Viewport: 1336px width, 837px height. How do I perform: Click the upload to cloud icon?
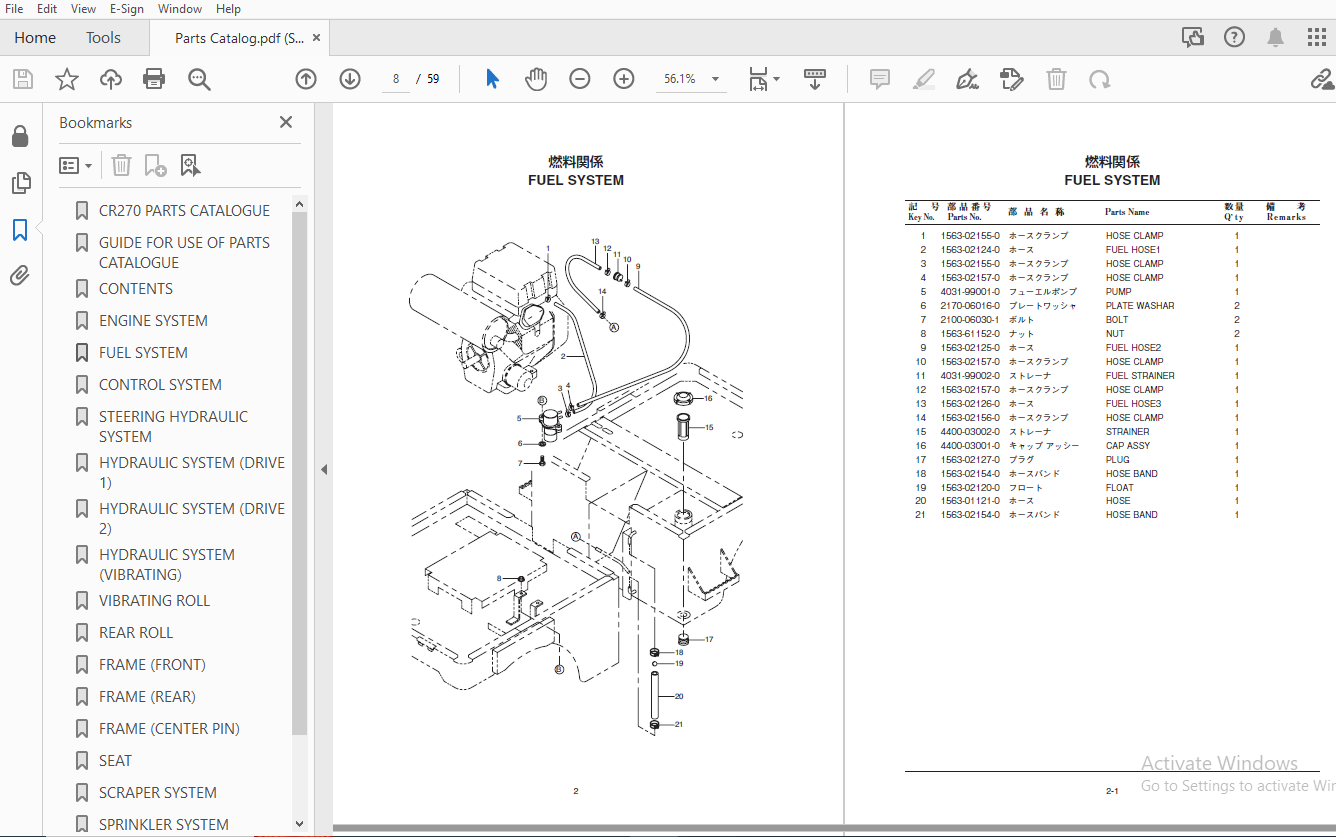point(110,79)
